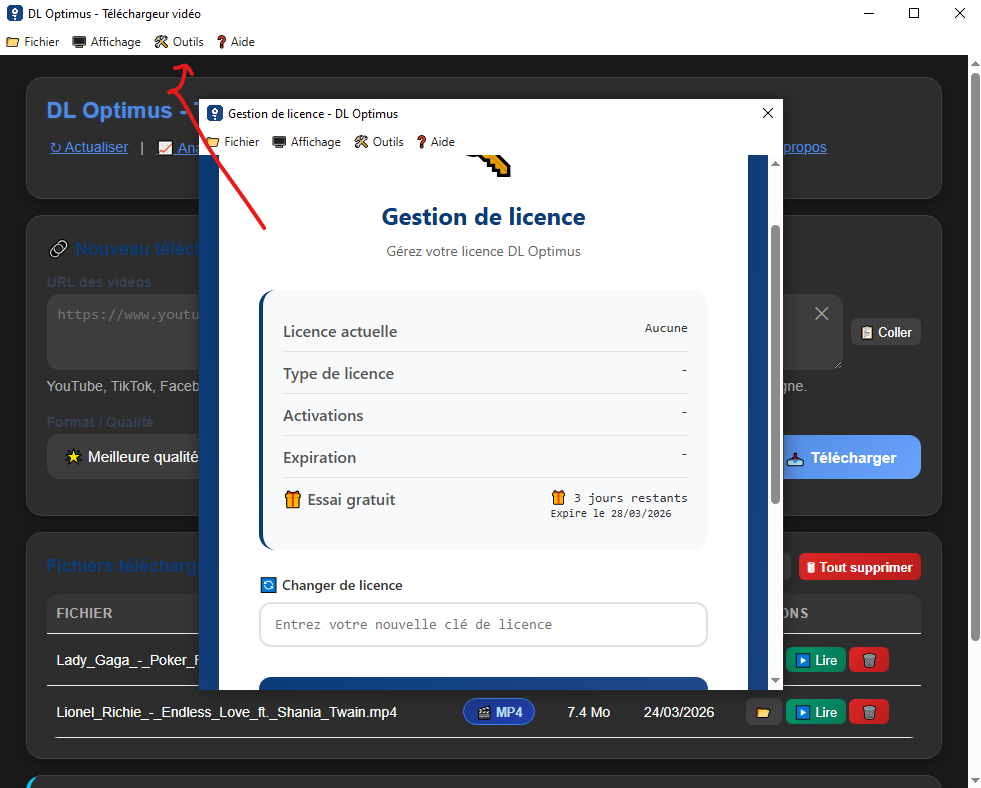This screenshot has width=981, height=788.
Task: Click Tout supprimer button
Action: (860, 567)
